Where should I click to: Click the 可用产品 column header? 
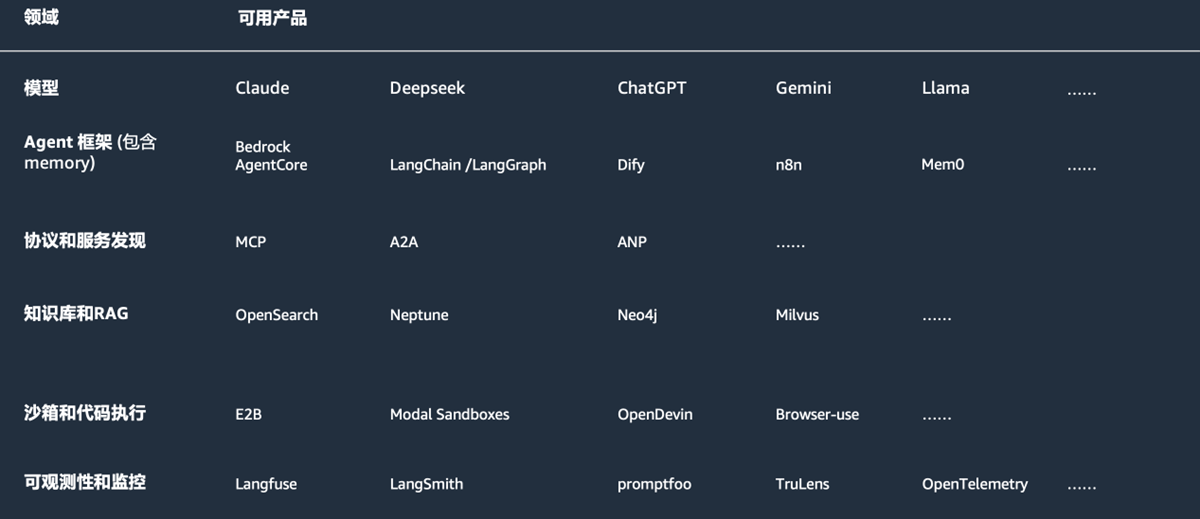(x=272, y=18)
